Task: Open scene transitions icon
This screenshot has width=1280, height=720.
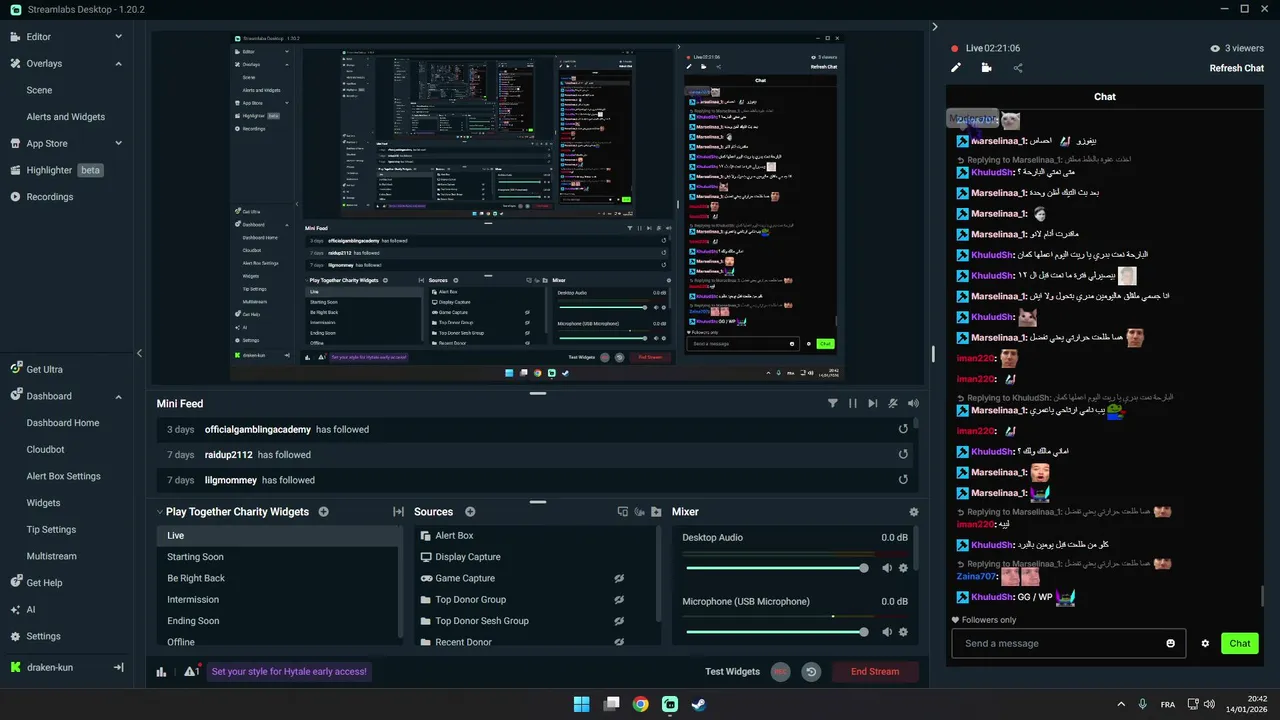Action: point(398,512)
